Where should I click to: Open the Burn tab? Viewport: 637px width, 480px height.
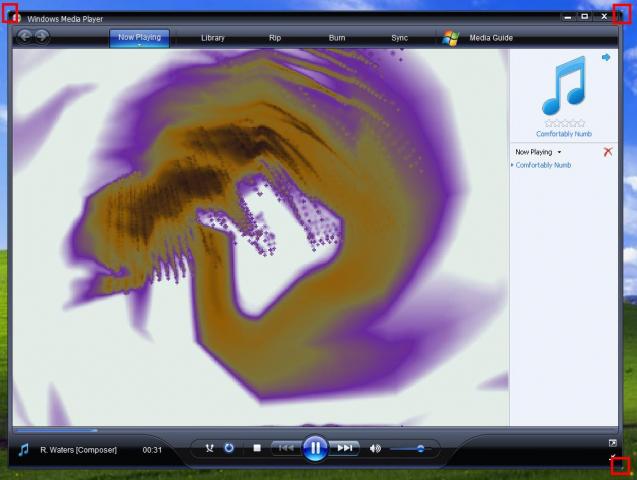337,38
